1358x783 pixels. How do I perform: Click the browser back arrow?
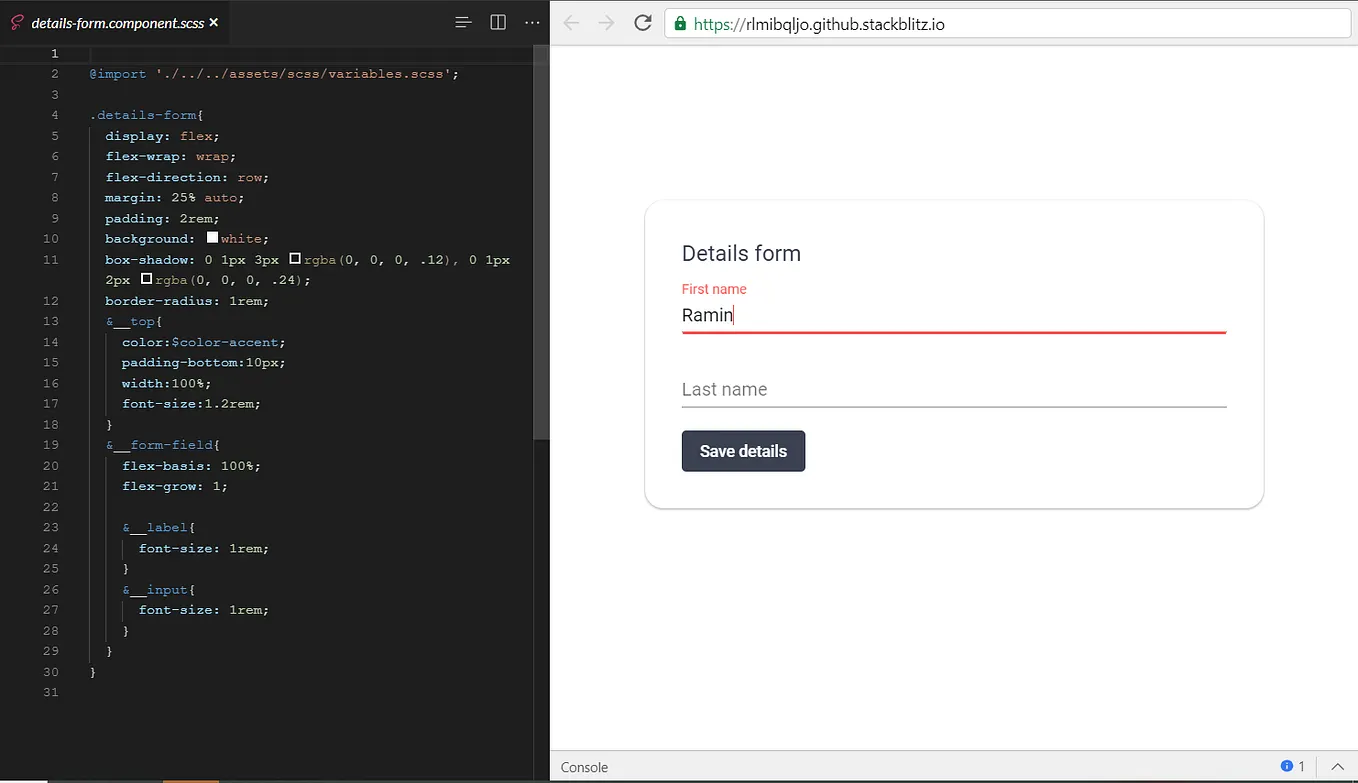click(571, 23)
